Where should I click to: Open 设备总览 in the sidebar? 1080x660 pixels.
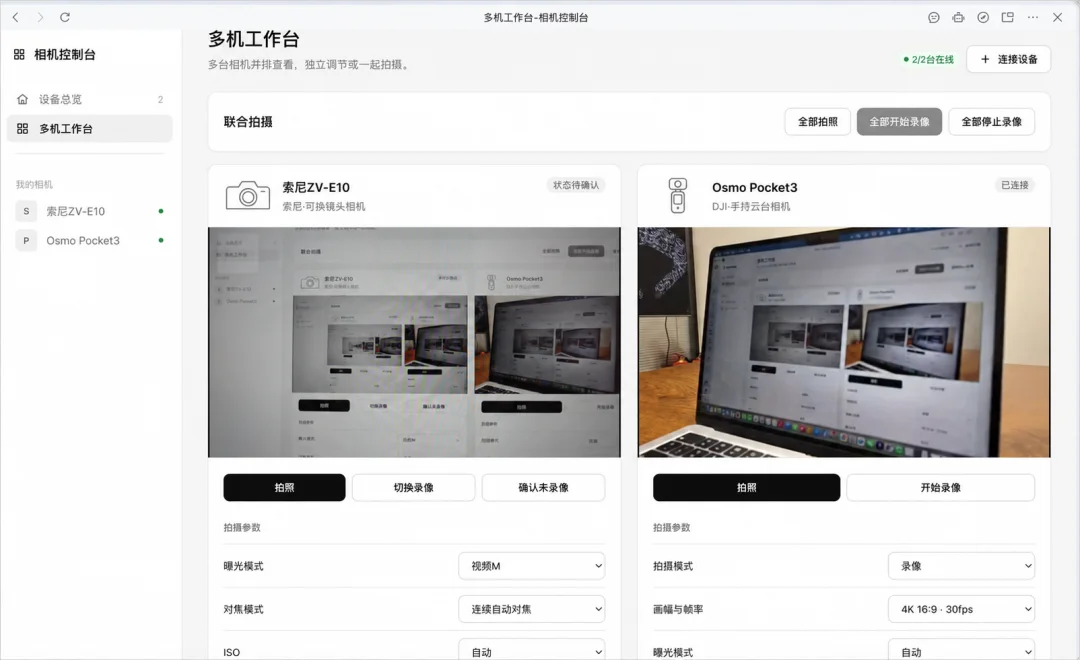tap(90, 99)
